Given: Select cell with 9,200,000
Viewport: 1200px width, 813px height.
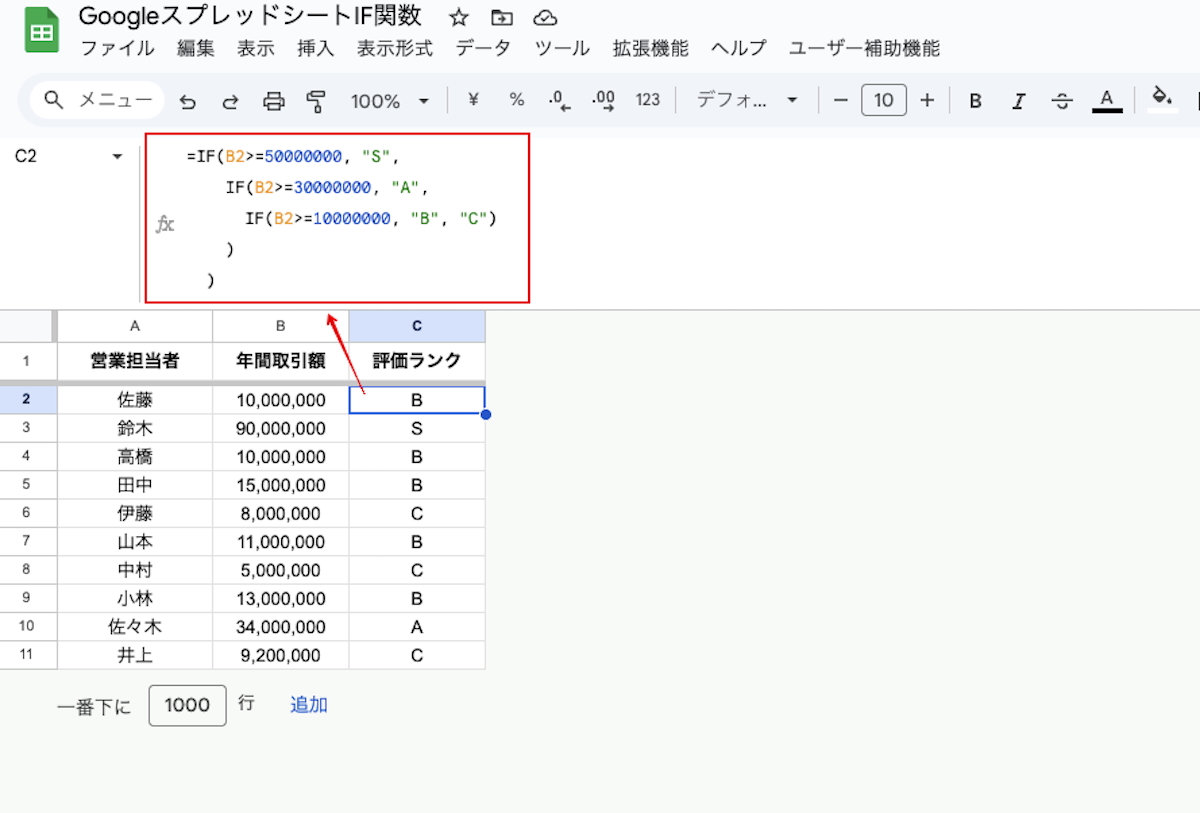Looking at the screenshot, I should click(281, 656).
